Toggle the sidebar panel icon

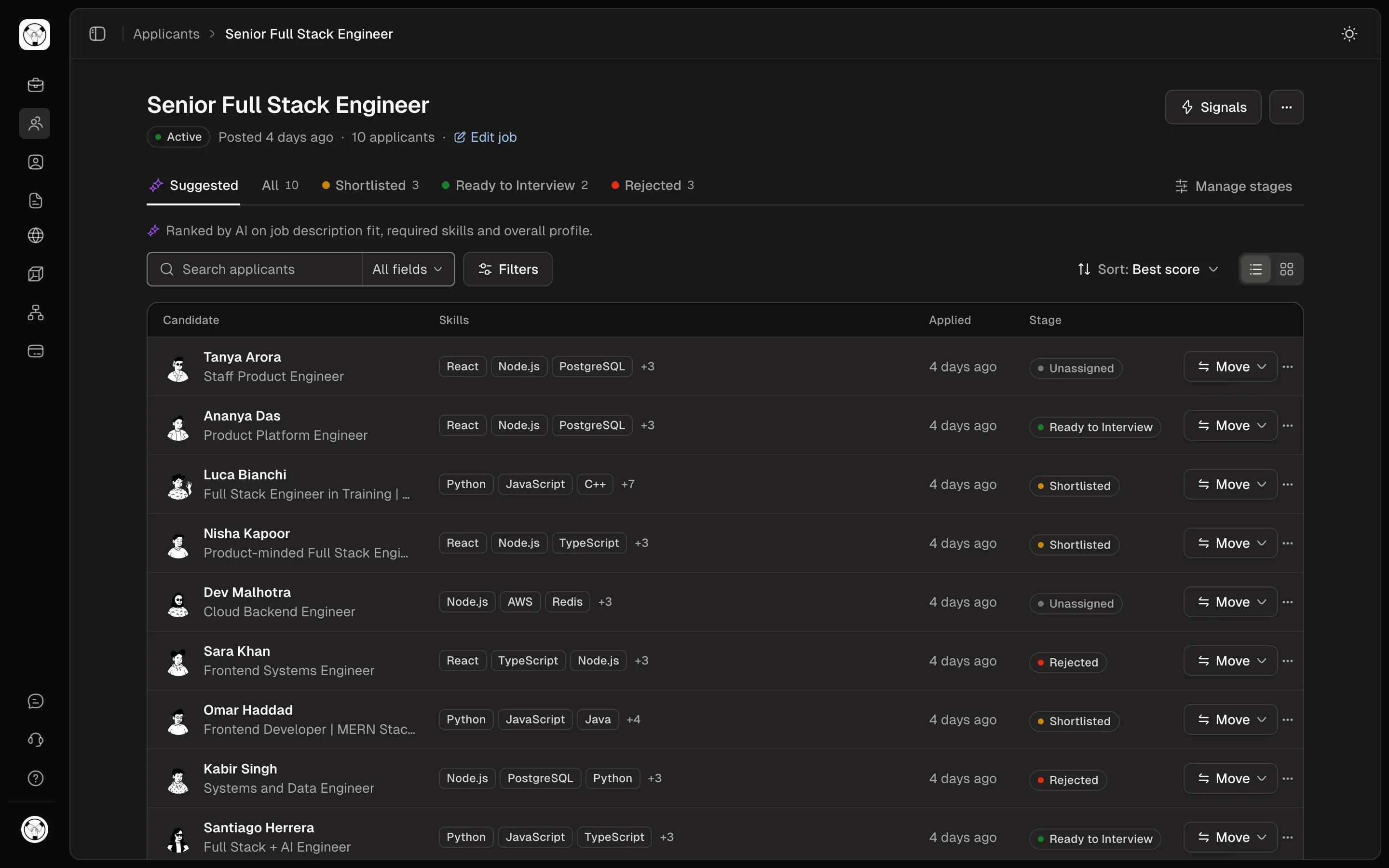tap(97, 34)
